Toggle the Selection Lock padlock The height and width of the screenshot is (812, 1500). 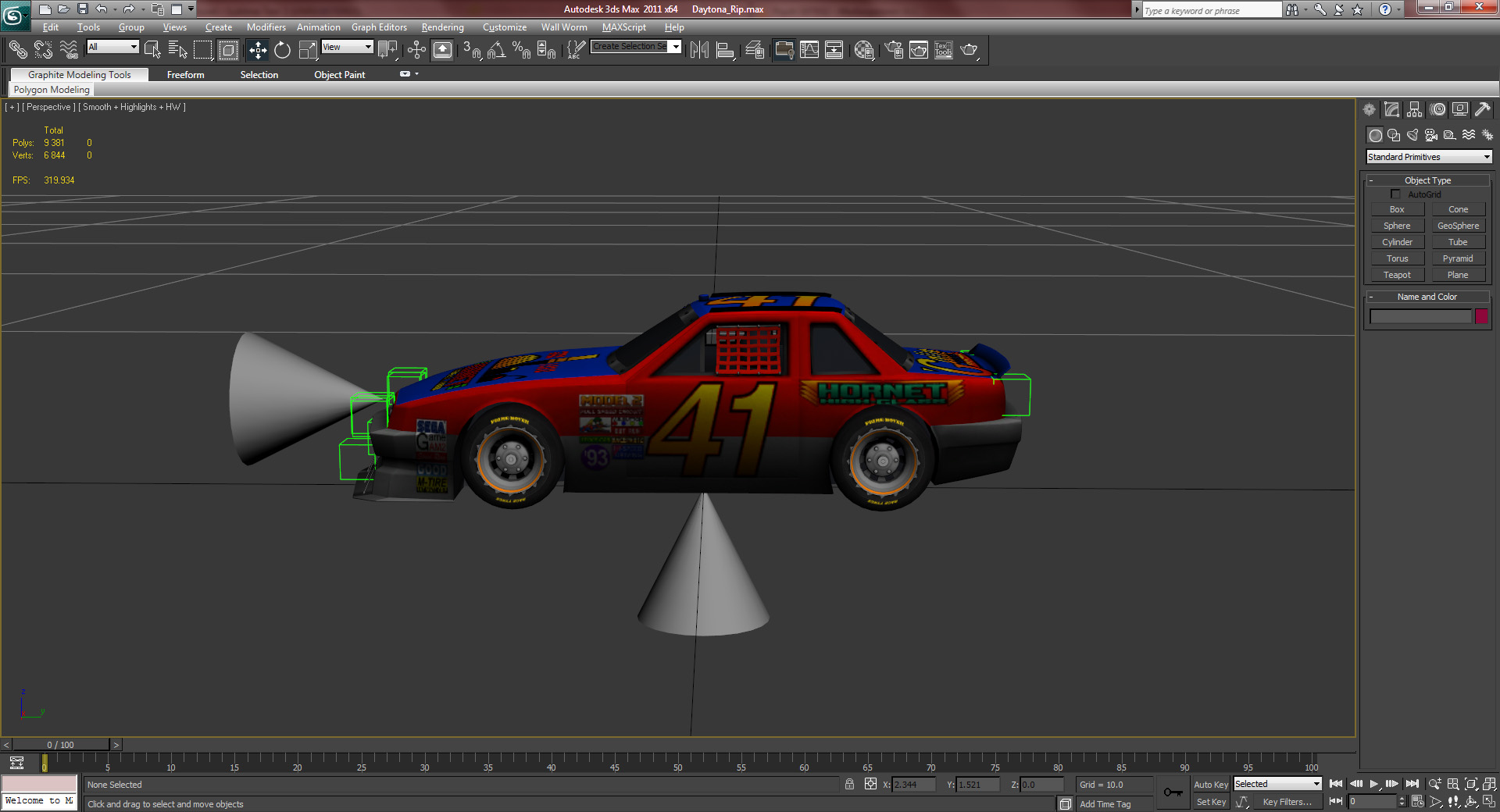[849, 784]
